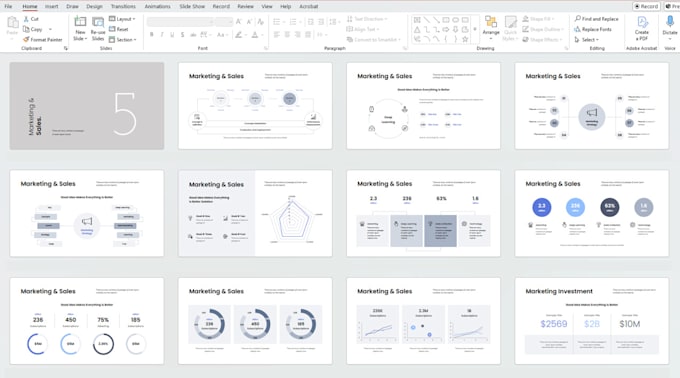Screen dimensions: 680x378
Task: Open the Shape Fill dropdown
Action: tap(538, 19)
